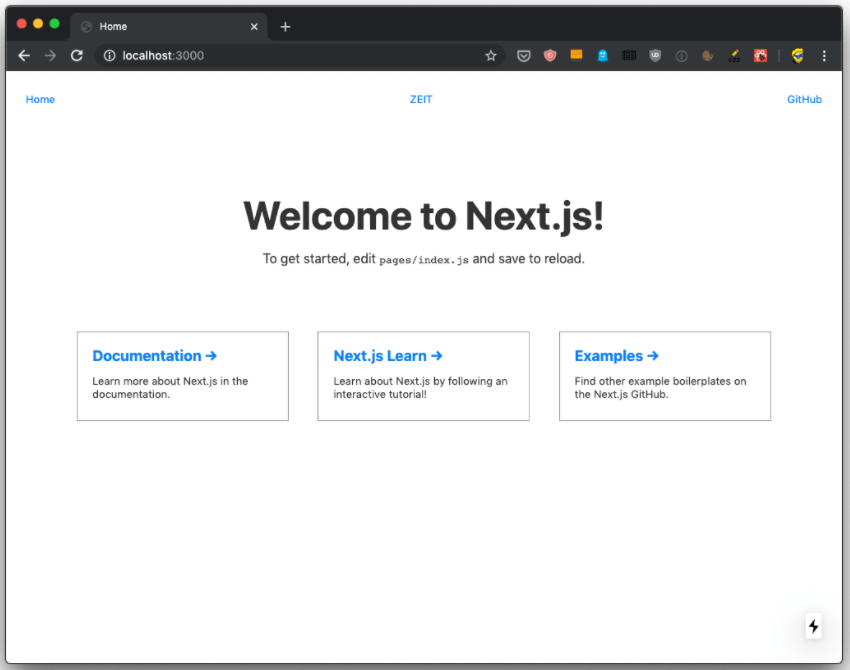
Task: Open the gray circle info extension icon
Action: coord(681,56)
